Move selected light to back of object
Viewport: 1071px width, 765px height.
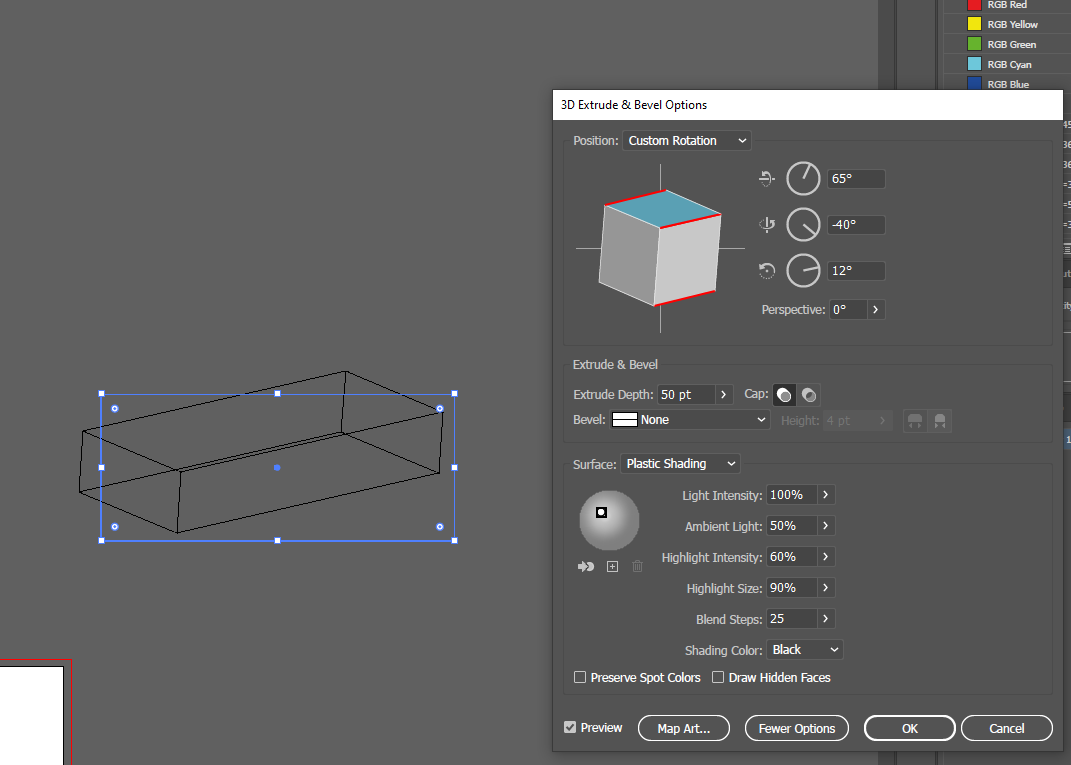586,567
